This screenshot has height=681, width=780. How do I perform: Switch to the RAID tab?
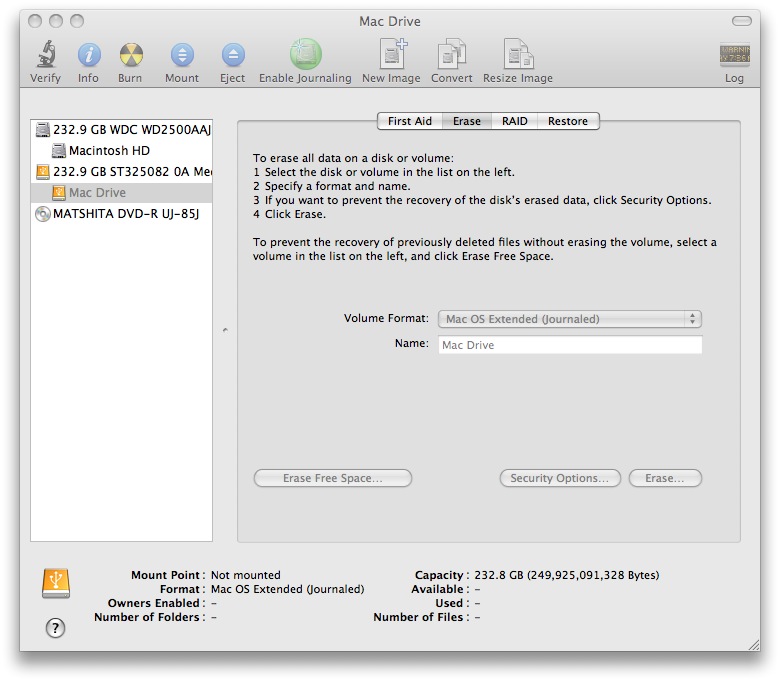(514, 121)
